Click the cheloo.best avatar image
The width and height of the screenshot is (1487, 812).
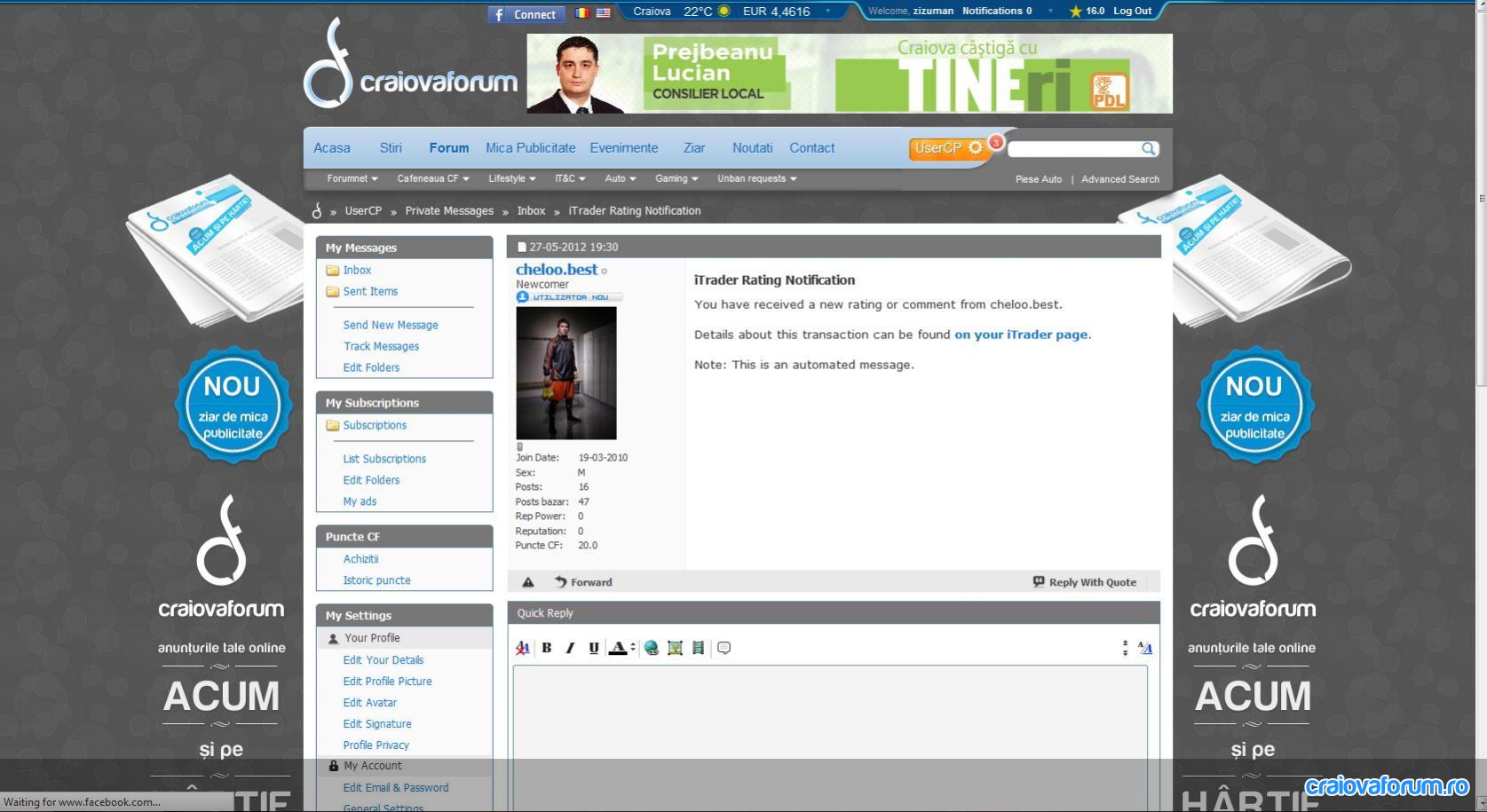coord(566,373)
